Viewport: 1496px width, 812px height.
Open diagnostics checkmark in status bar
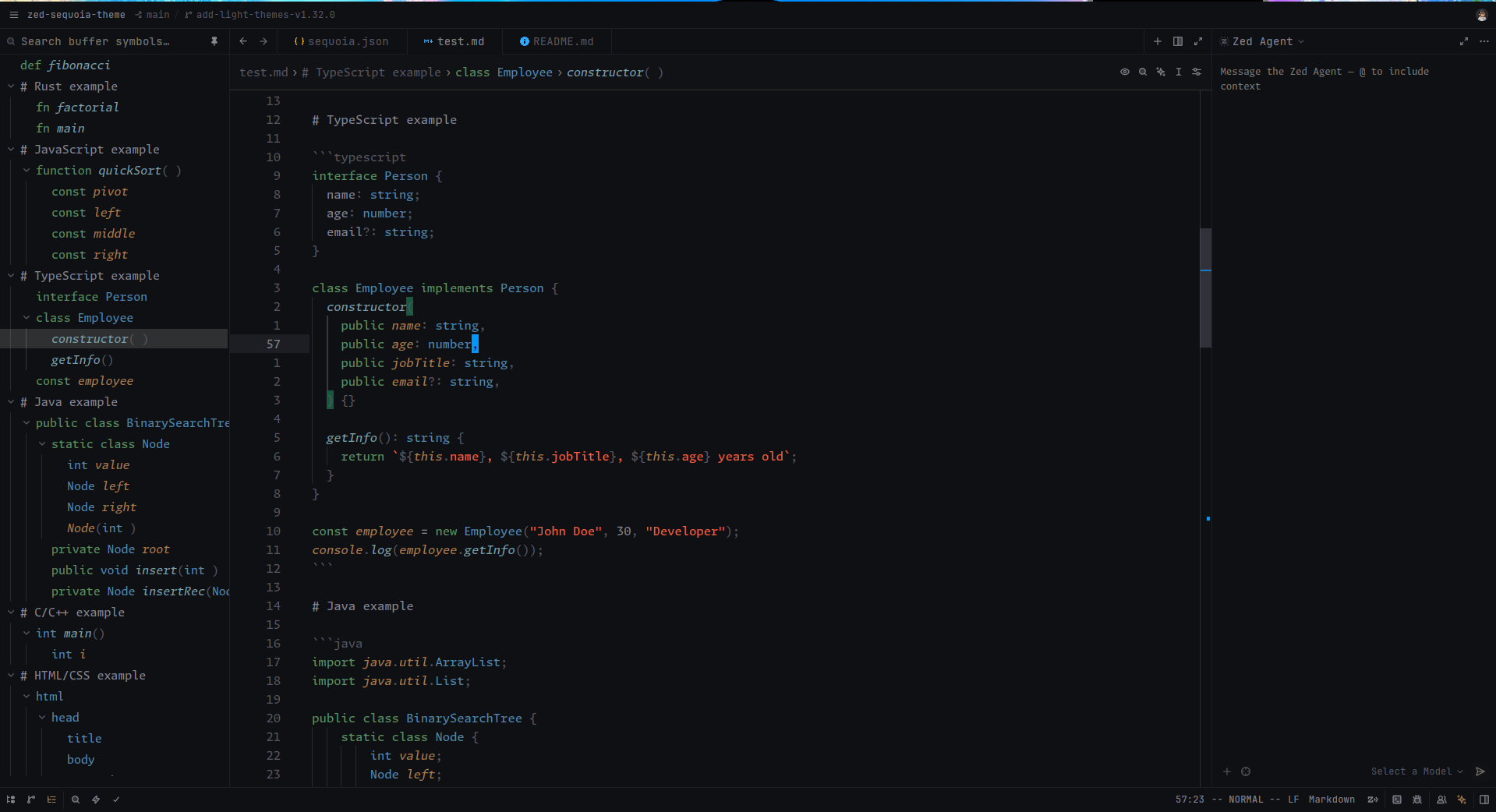click(116, 800)
